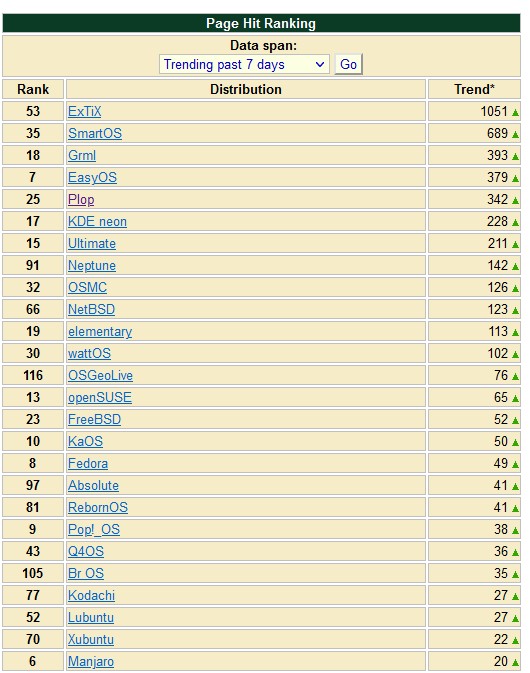Click the green trend arrow in the Grml row
This screenshot has width=530, height=673.
(x=515, y=156)
